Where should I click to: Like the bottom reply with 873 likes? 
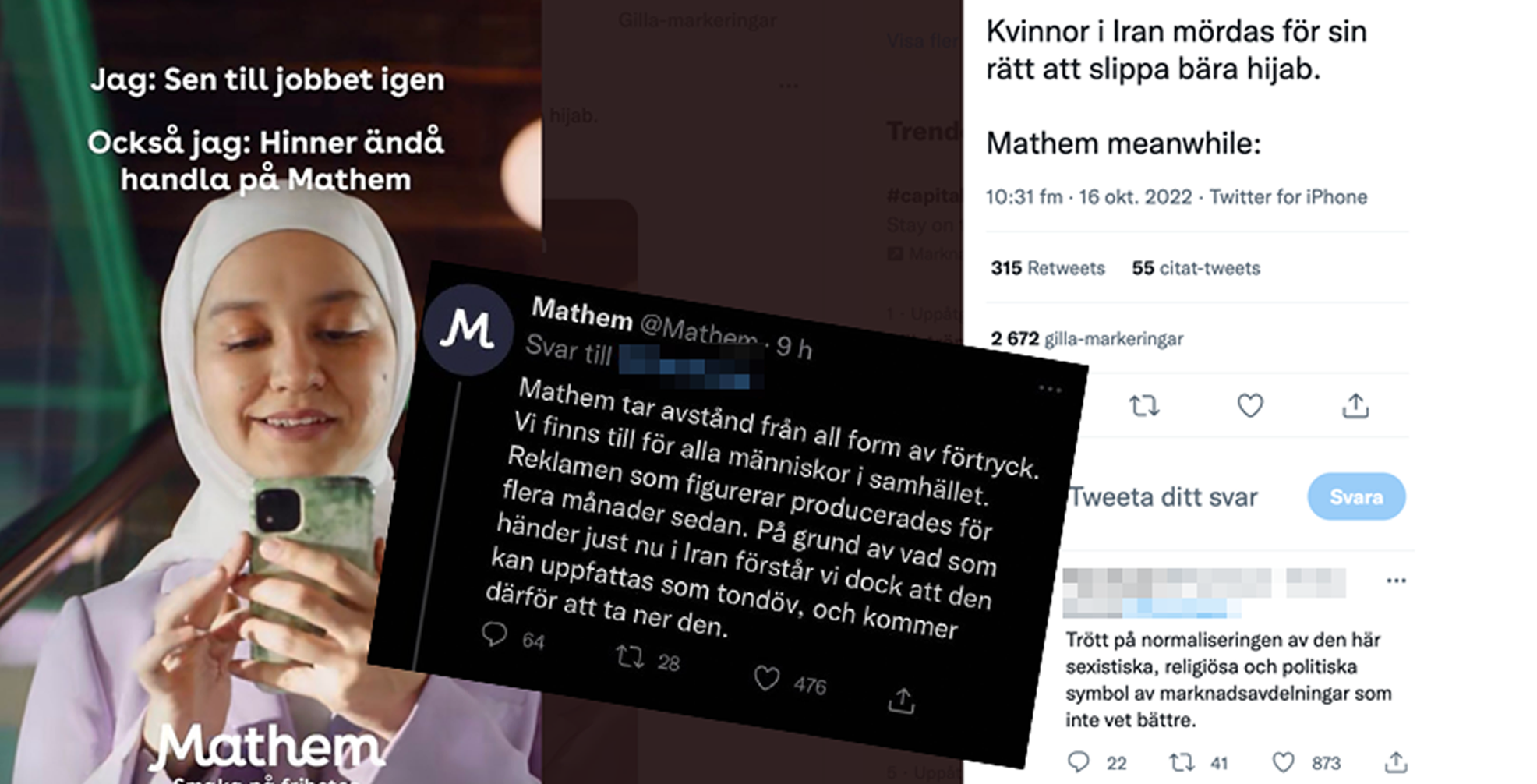pyautogui.click(x=1283, y=761)
